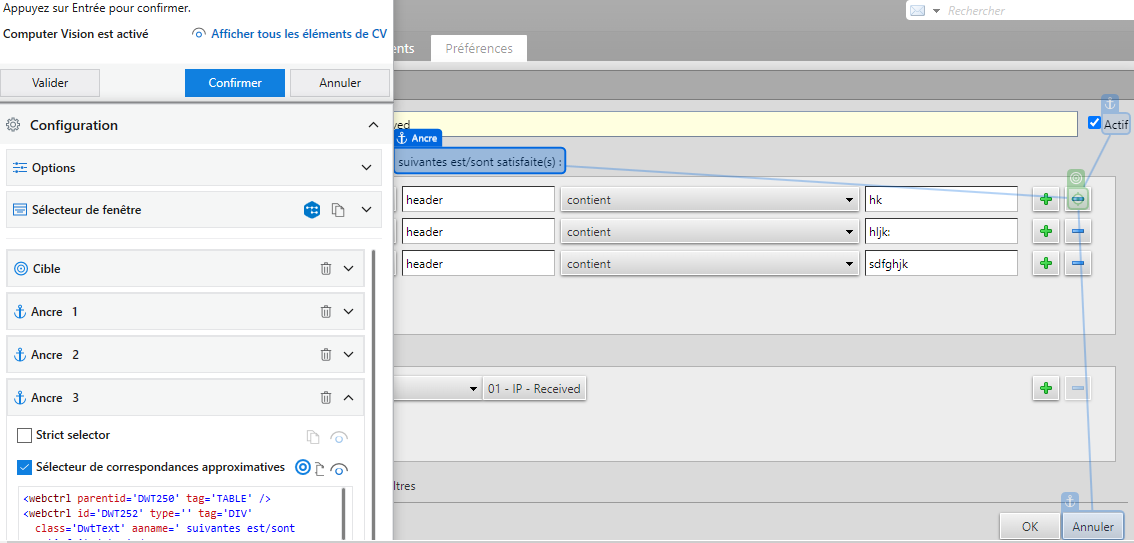1134x543 pixels.
Task: Click the target icon next to Cible
Action: pyautogui.click(x=21, y=268)
